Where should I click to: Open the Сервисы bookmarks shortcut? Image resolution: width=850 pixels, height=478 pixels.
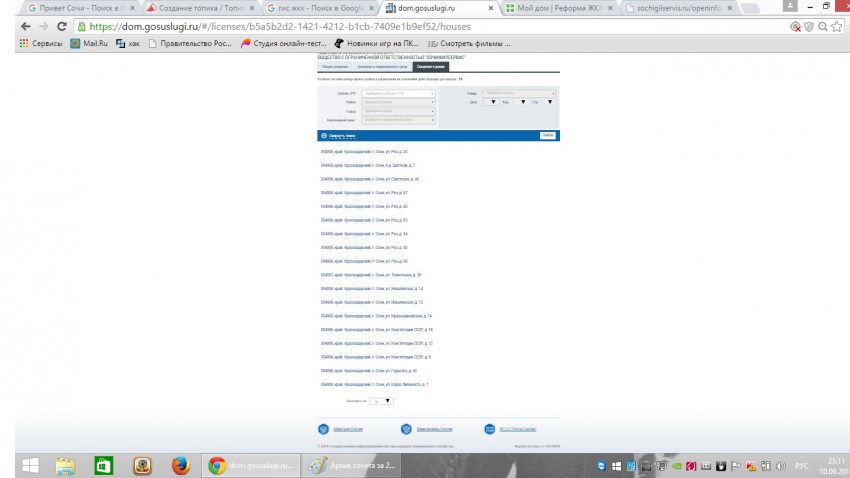41,44
